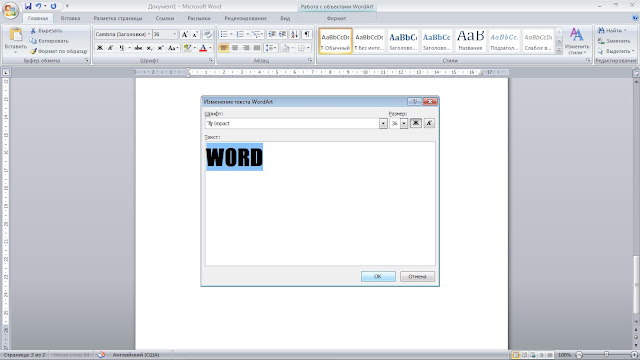
Task: Open ribbon font name dropdown (Cambria)
Action: (x=149, y=34)
